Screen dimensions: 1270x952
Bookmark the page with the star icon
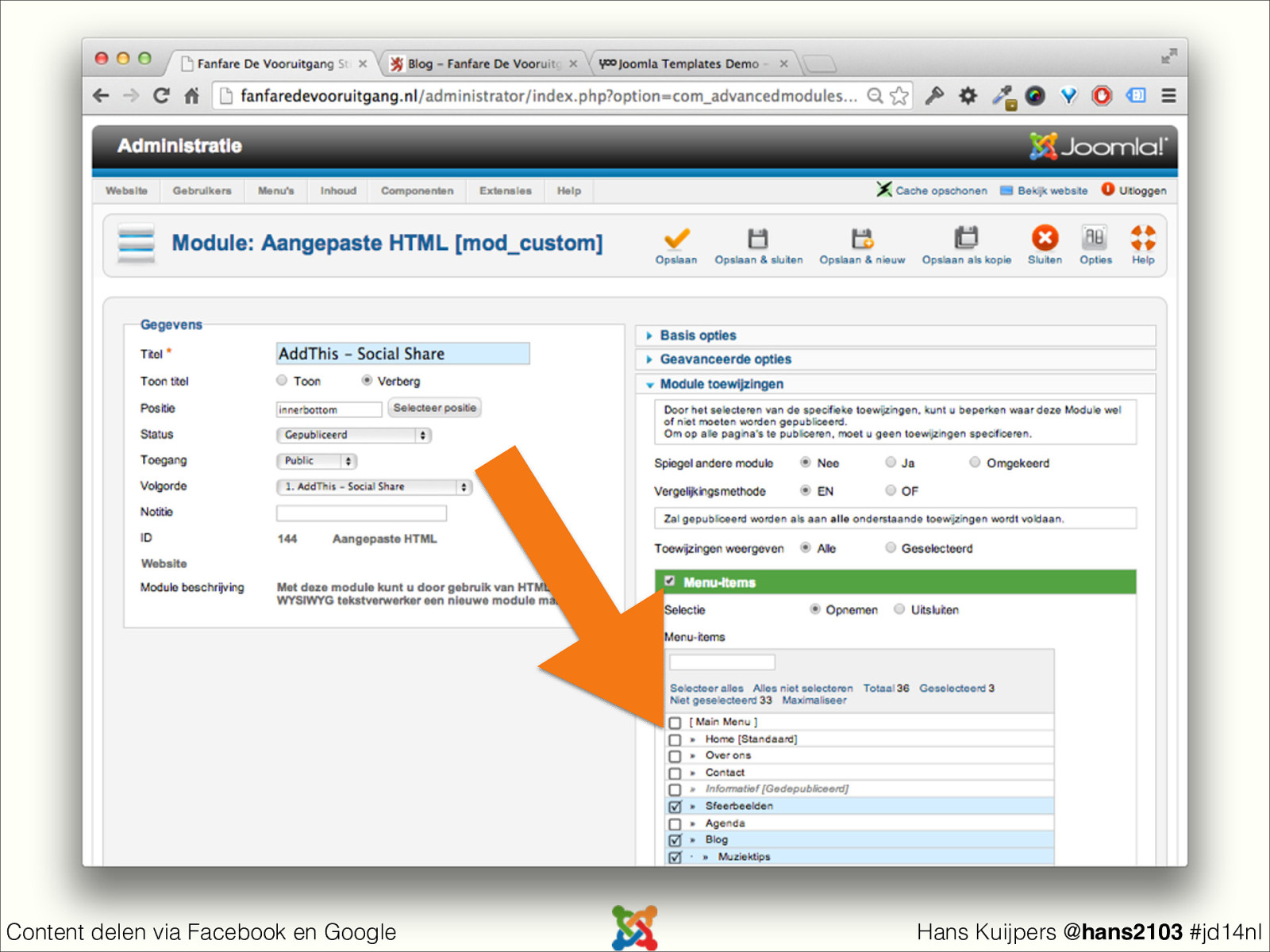coord(899,96)
